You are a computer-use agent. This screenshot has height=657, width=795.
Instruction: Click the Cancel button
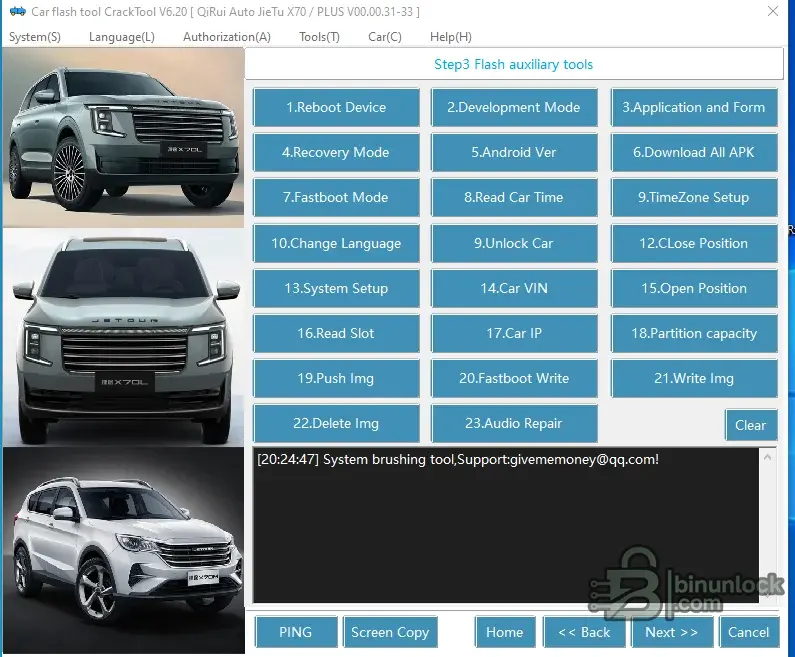[749, 632]
